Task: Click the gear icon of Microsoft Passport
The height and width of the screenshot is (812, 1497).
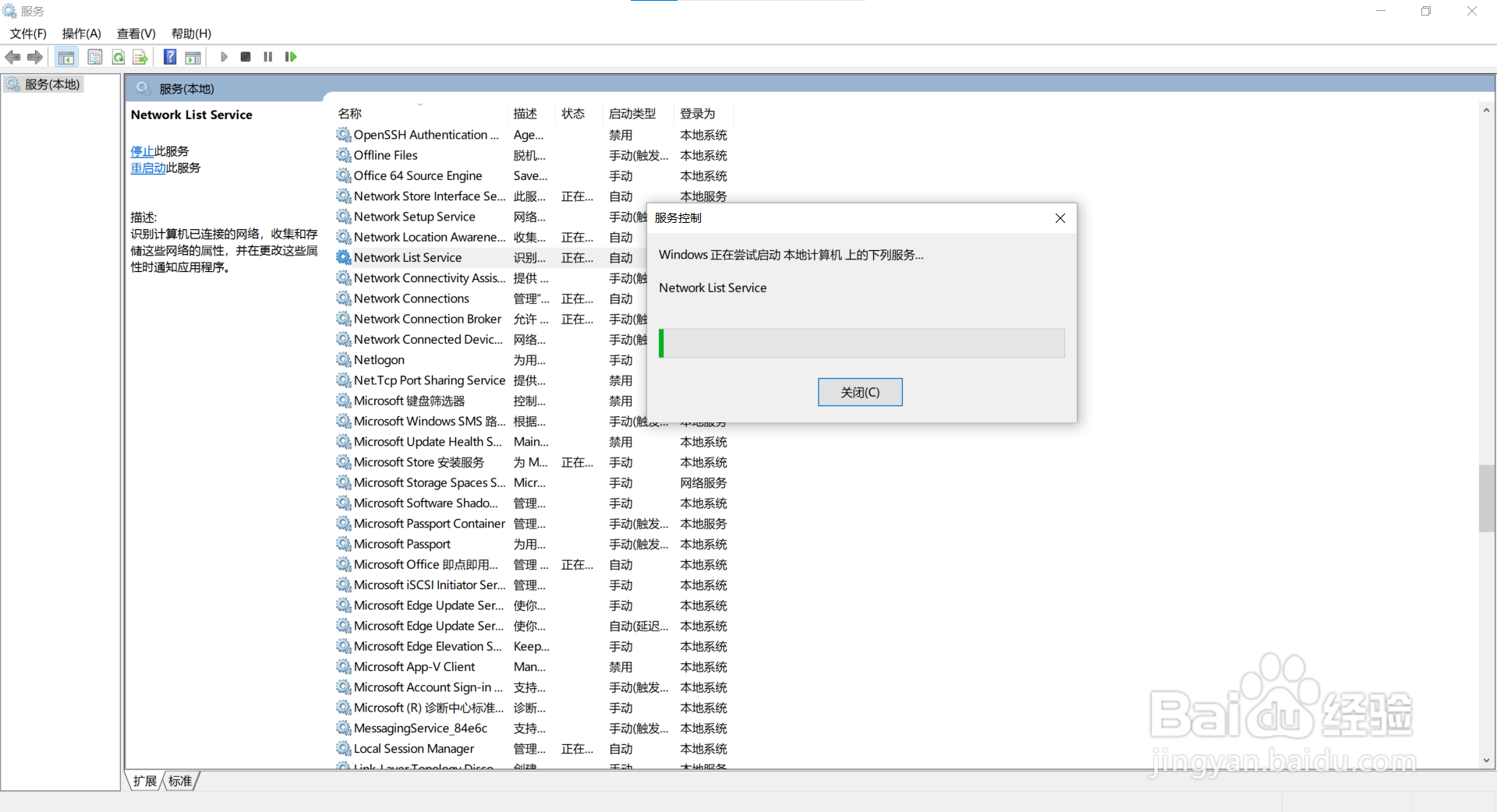Action: coord(344,544)
